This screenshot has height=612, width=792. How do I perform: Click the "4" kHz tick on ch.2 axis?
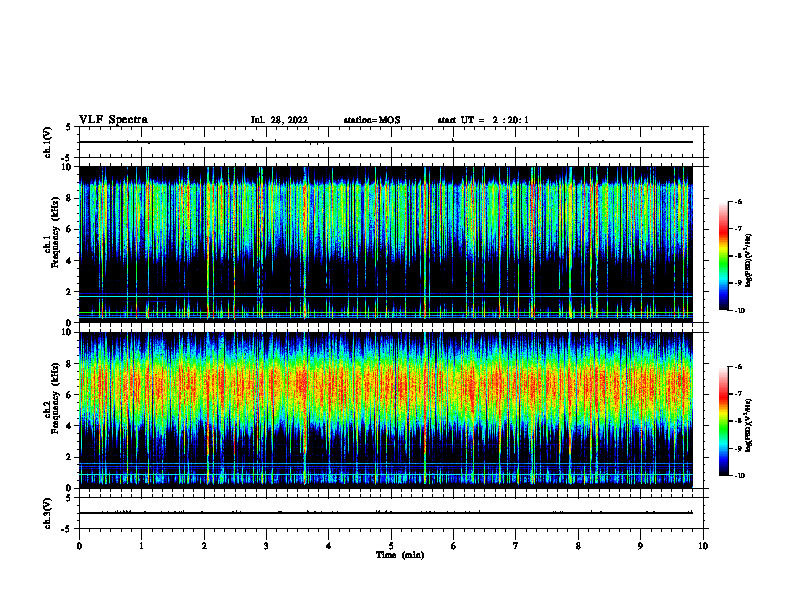(70, 426)
